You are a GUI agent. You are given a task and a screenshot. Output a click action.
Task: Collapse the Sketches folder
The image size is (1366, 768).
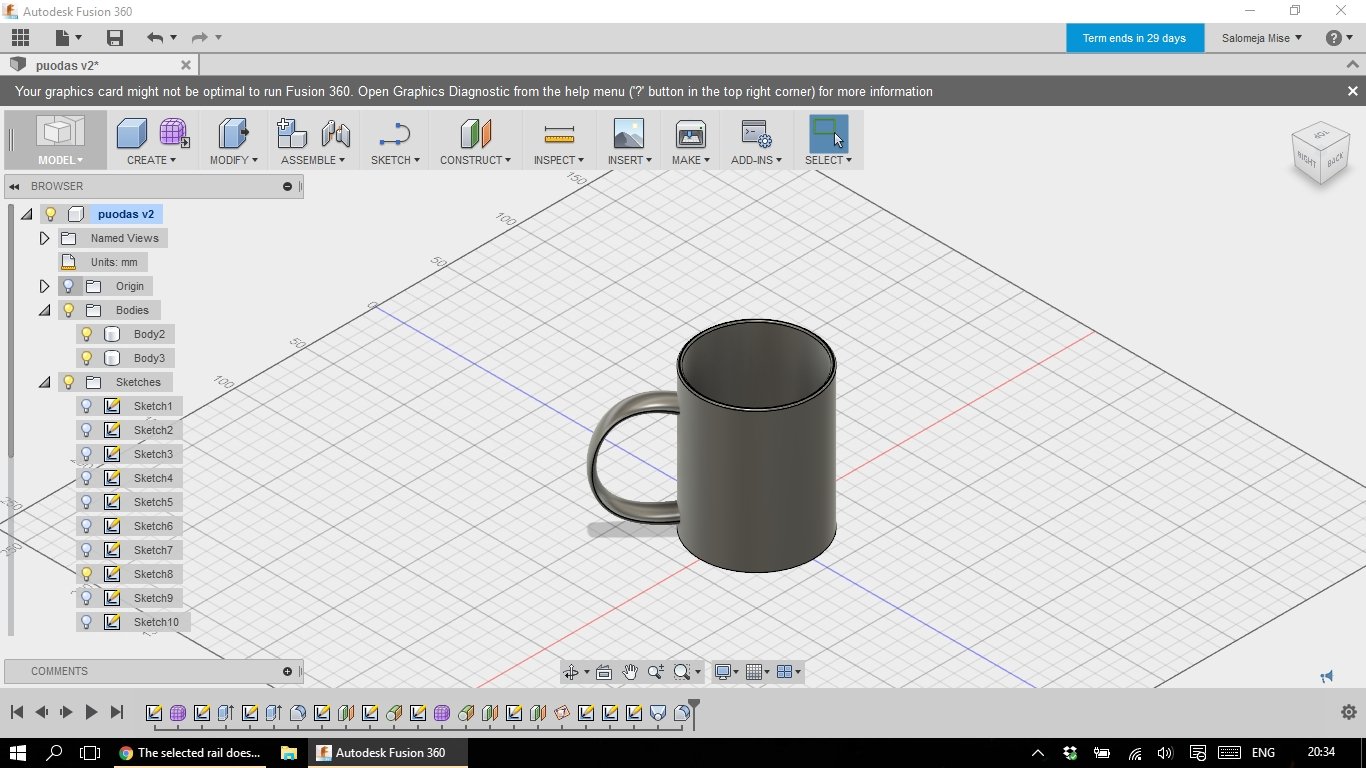[44, 382]
